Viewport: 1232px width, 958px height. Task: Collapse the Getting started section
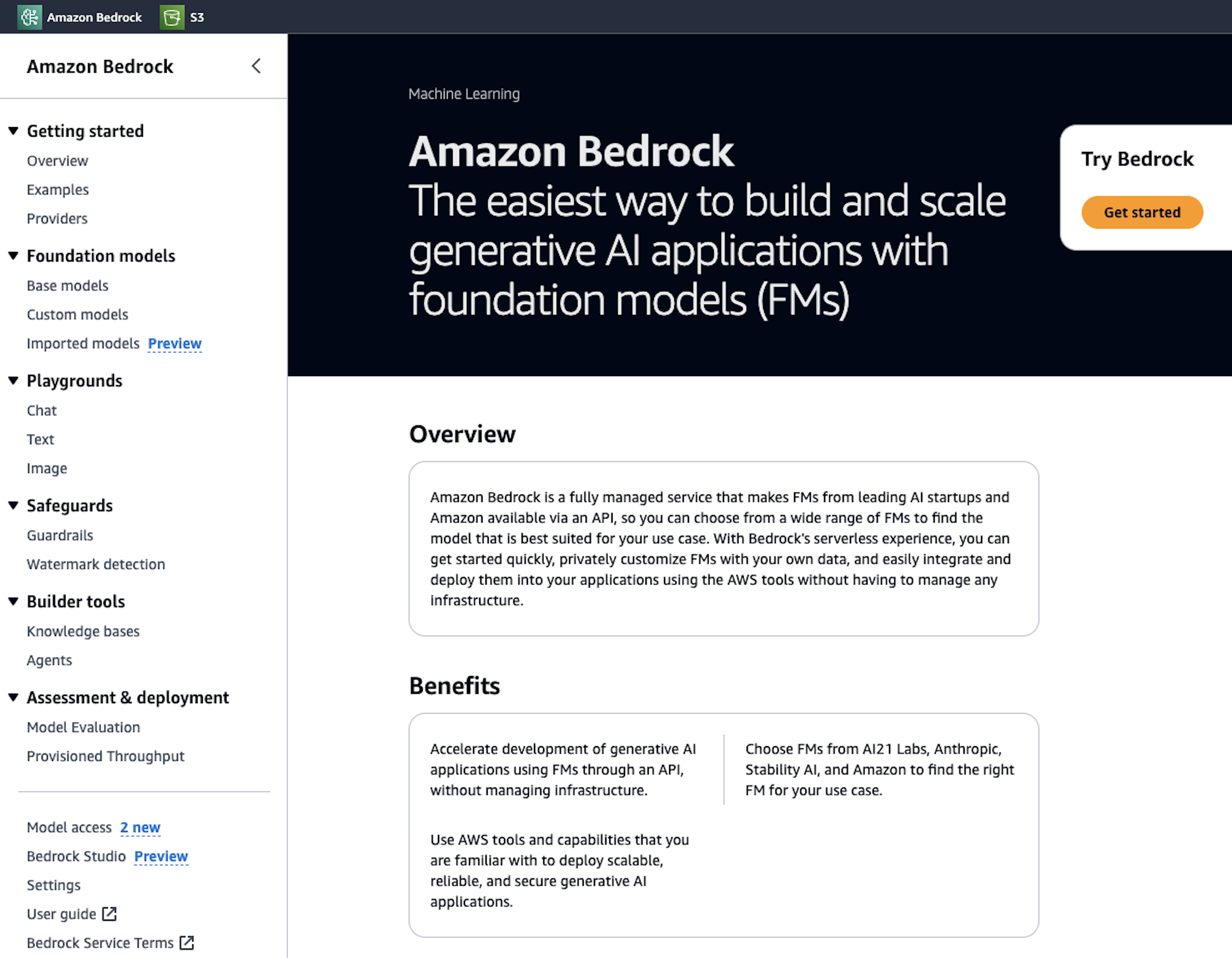pos(14,131)
